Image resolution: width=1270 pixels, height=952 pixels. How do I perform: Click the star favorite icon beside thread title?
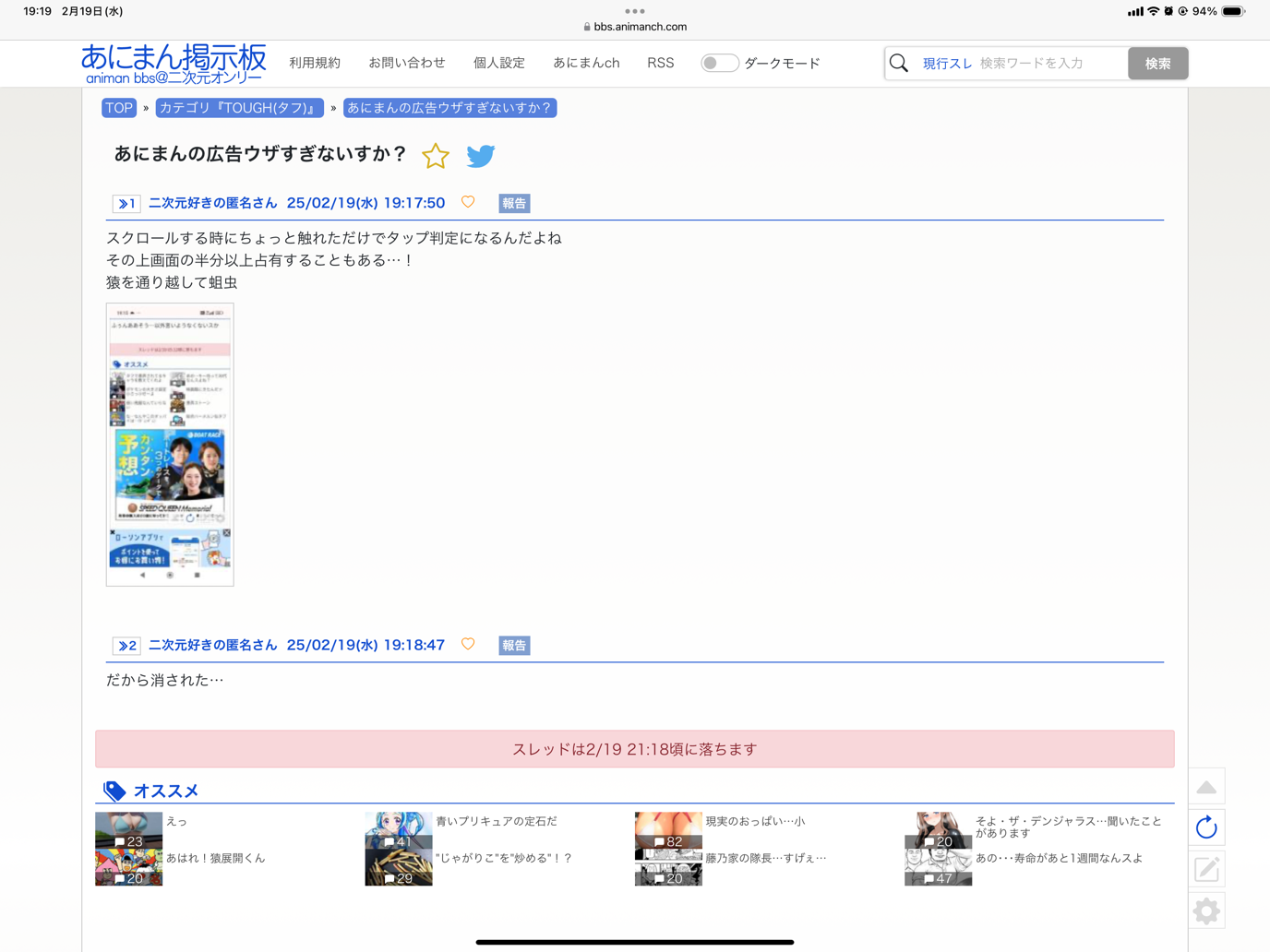(436, 156)
